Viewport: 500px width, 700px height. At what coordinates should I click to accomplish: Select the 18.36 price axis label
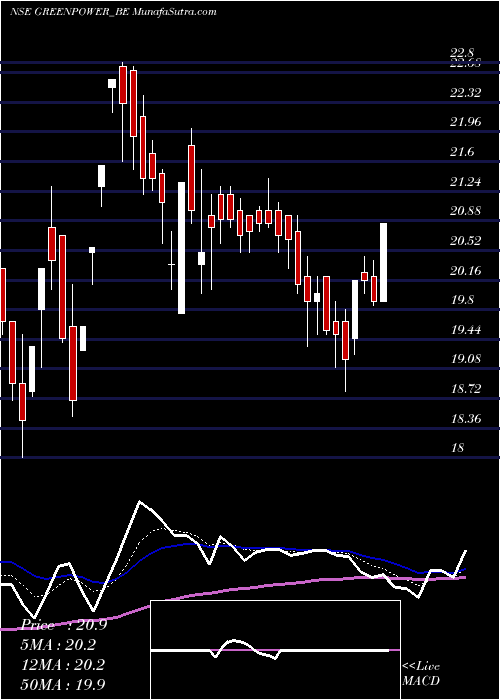pyautogui.click(x=466, y=419)
